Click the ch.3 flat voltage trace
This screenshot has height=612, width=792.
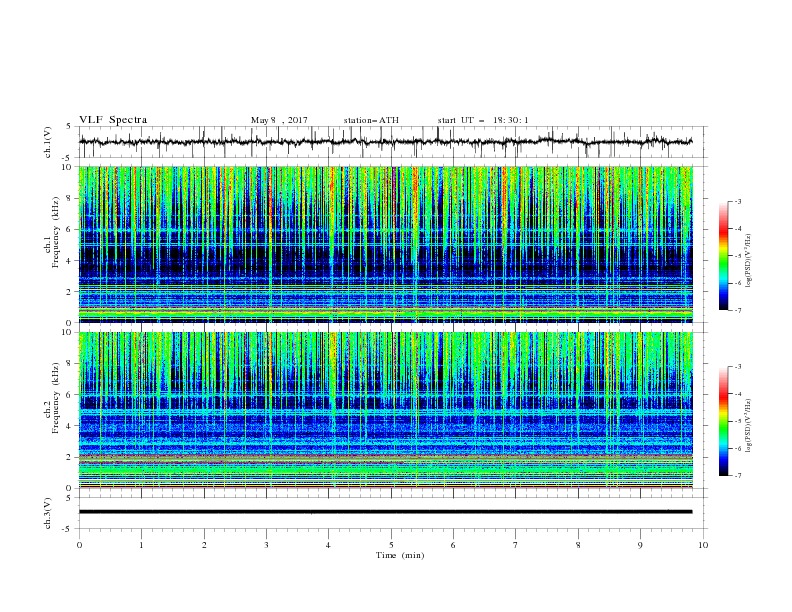(x=385, y=512)
